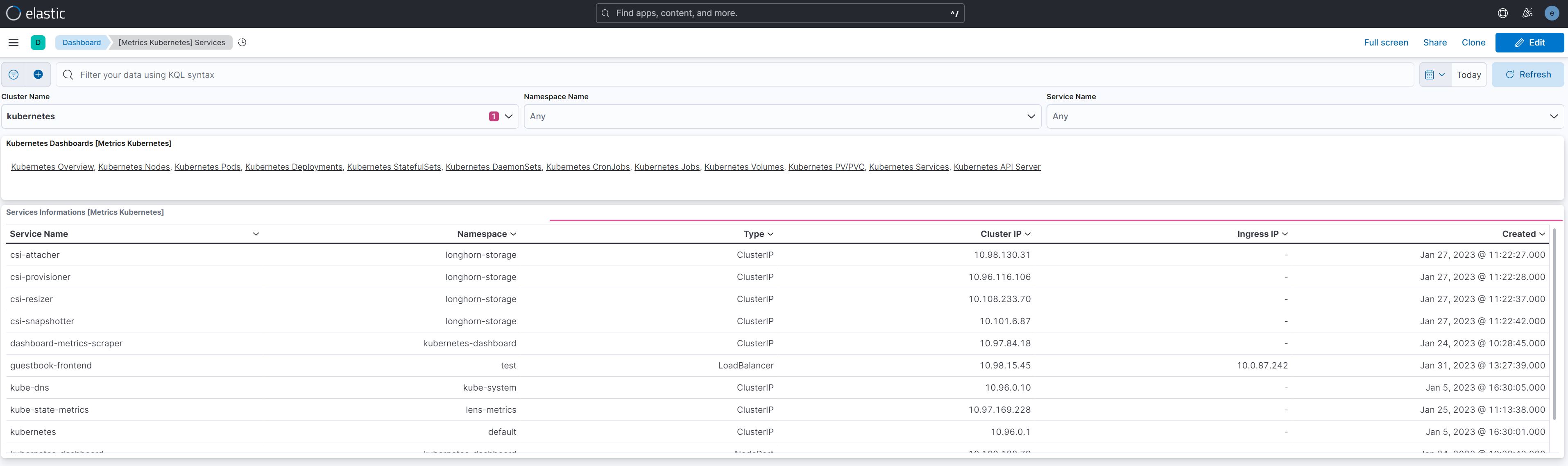This screenshot has width=1568, height=466.
Task: Open Namespace column options chevron
Action: [x=513, y=234]
